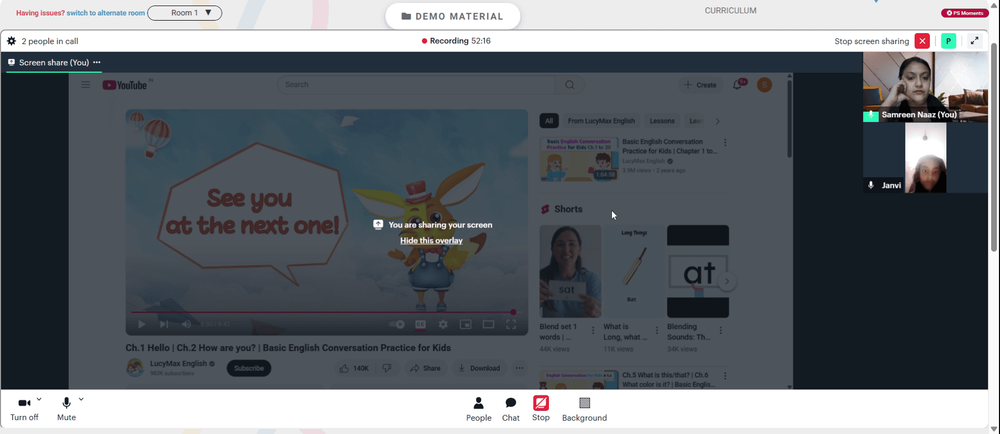Expand call window to fullscreen
1000x434 pixels.
974,41
